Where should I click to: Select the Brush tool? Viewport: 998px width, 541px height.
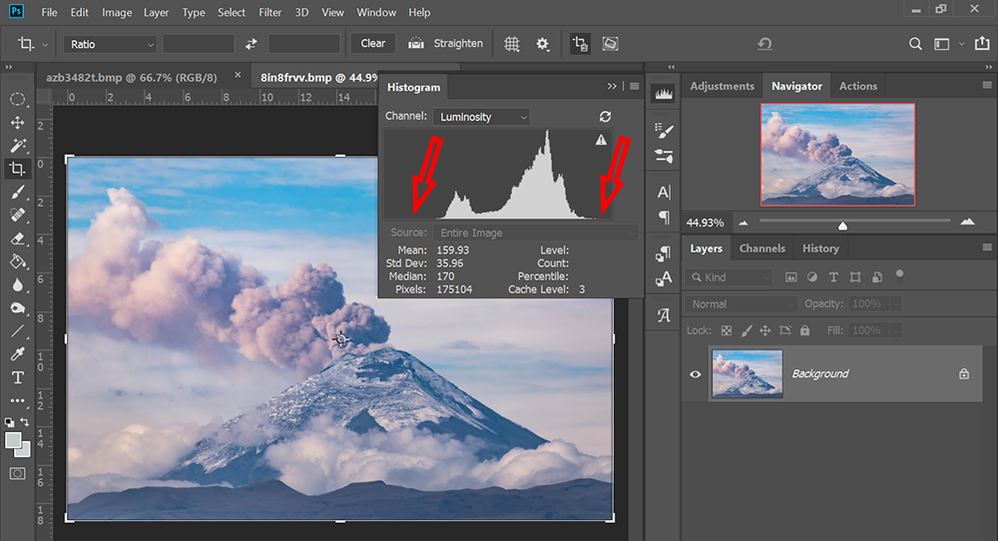pyautogui.click(x=18, y=192)
